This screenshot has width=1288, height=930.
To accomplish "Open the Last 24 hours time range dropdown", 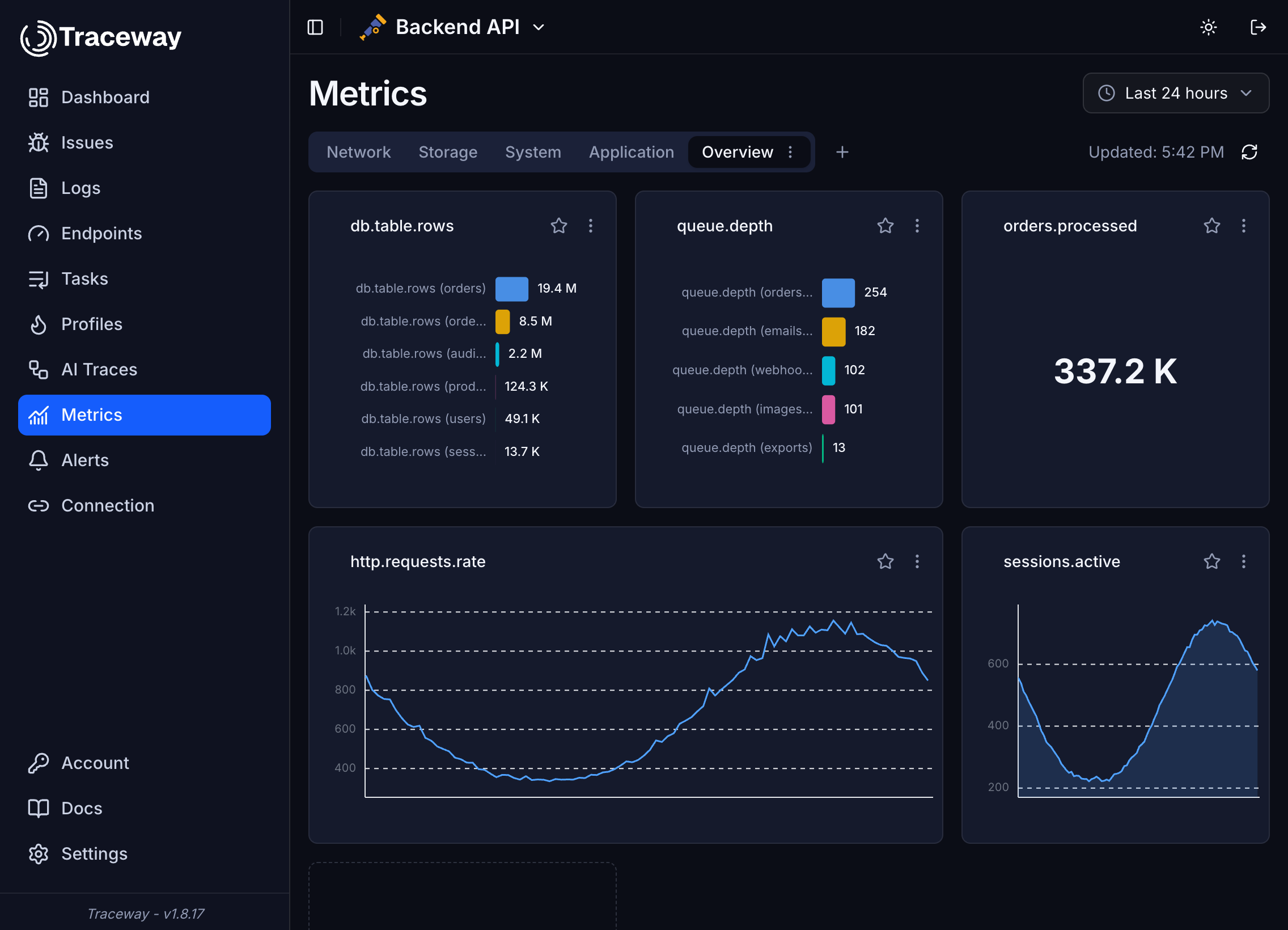I will (x=1176, y=93).
